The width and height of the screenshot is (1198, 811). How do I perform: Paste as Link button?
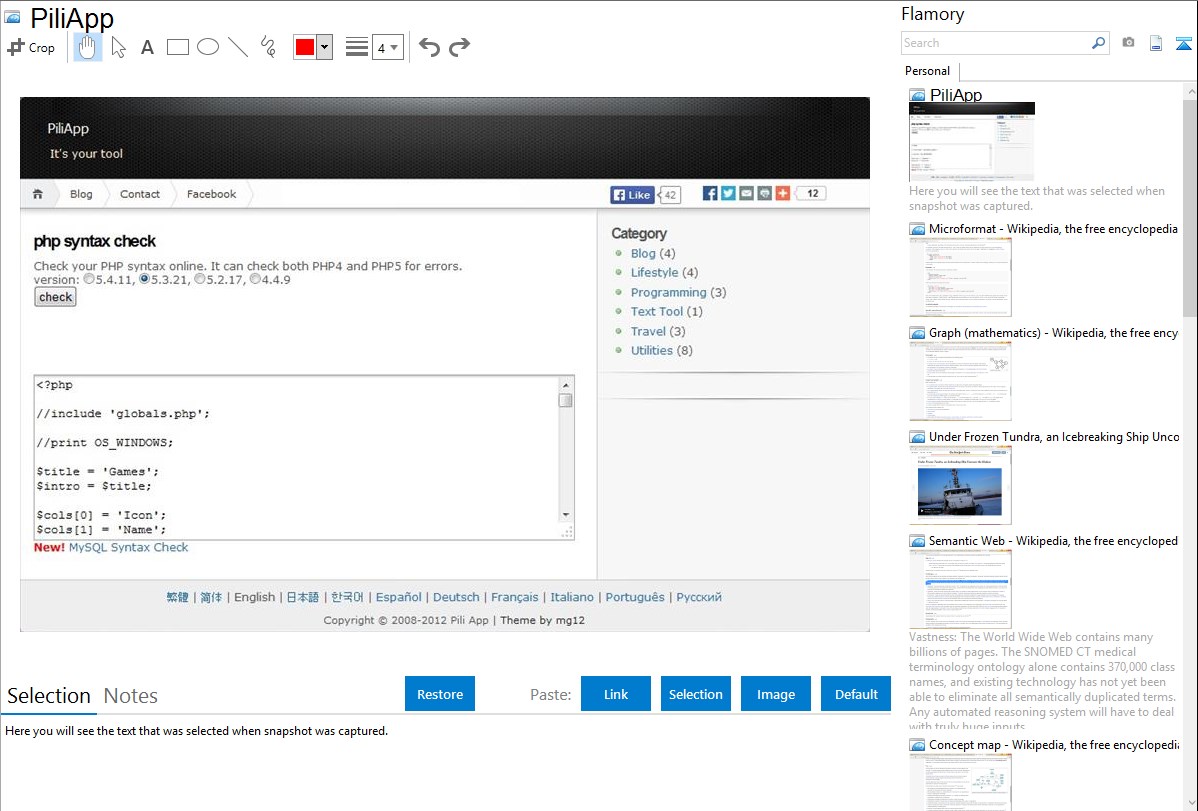[x=616, y=693]
